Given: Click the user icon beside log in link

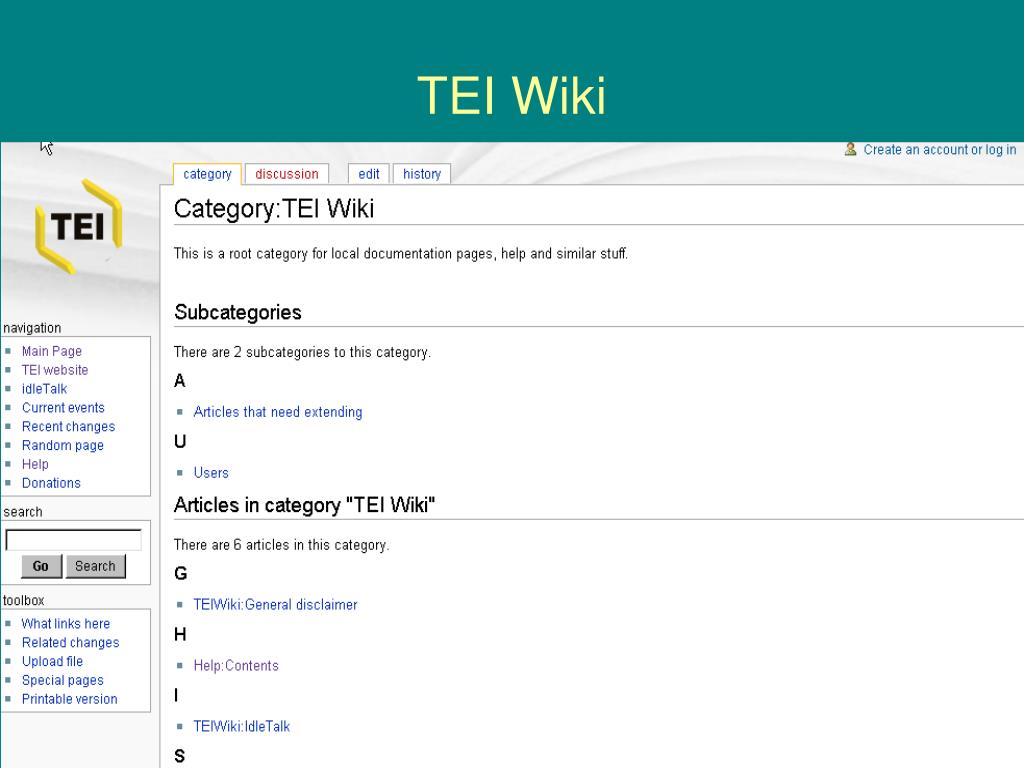Looking at the screenshot, I should point(850,150).
